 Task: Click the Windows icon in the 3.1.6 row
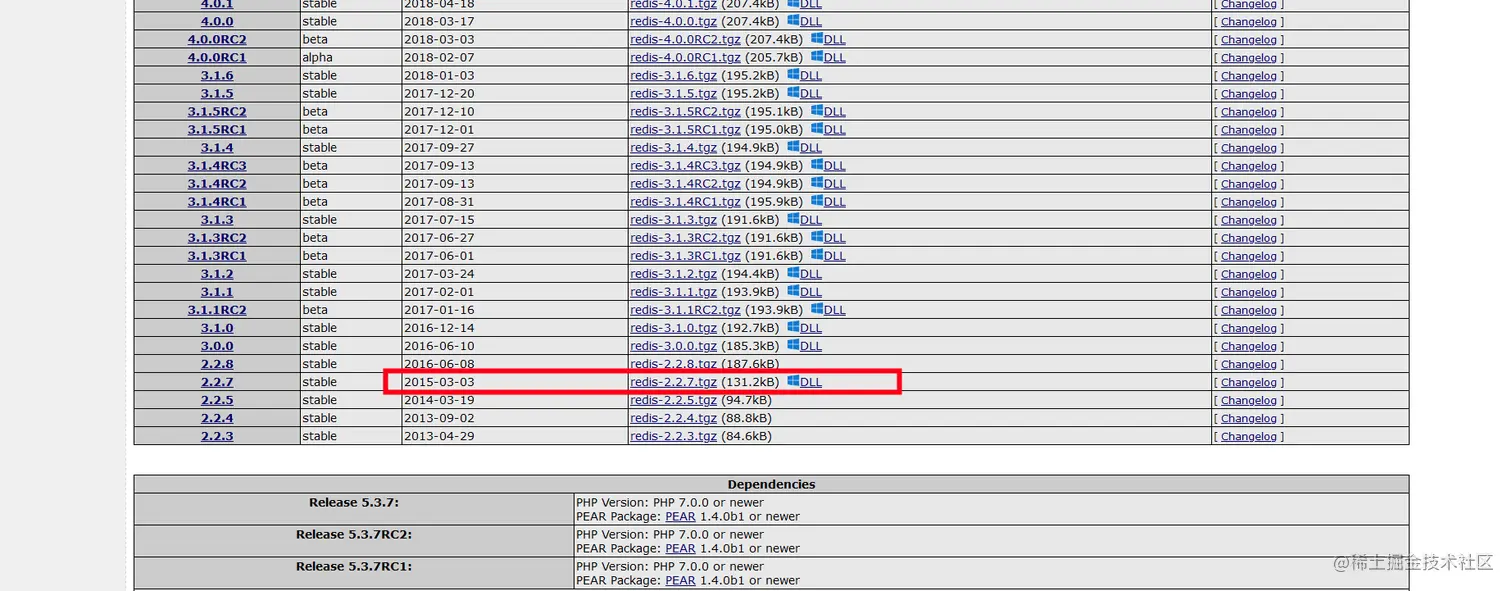tap(793, 74)
